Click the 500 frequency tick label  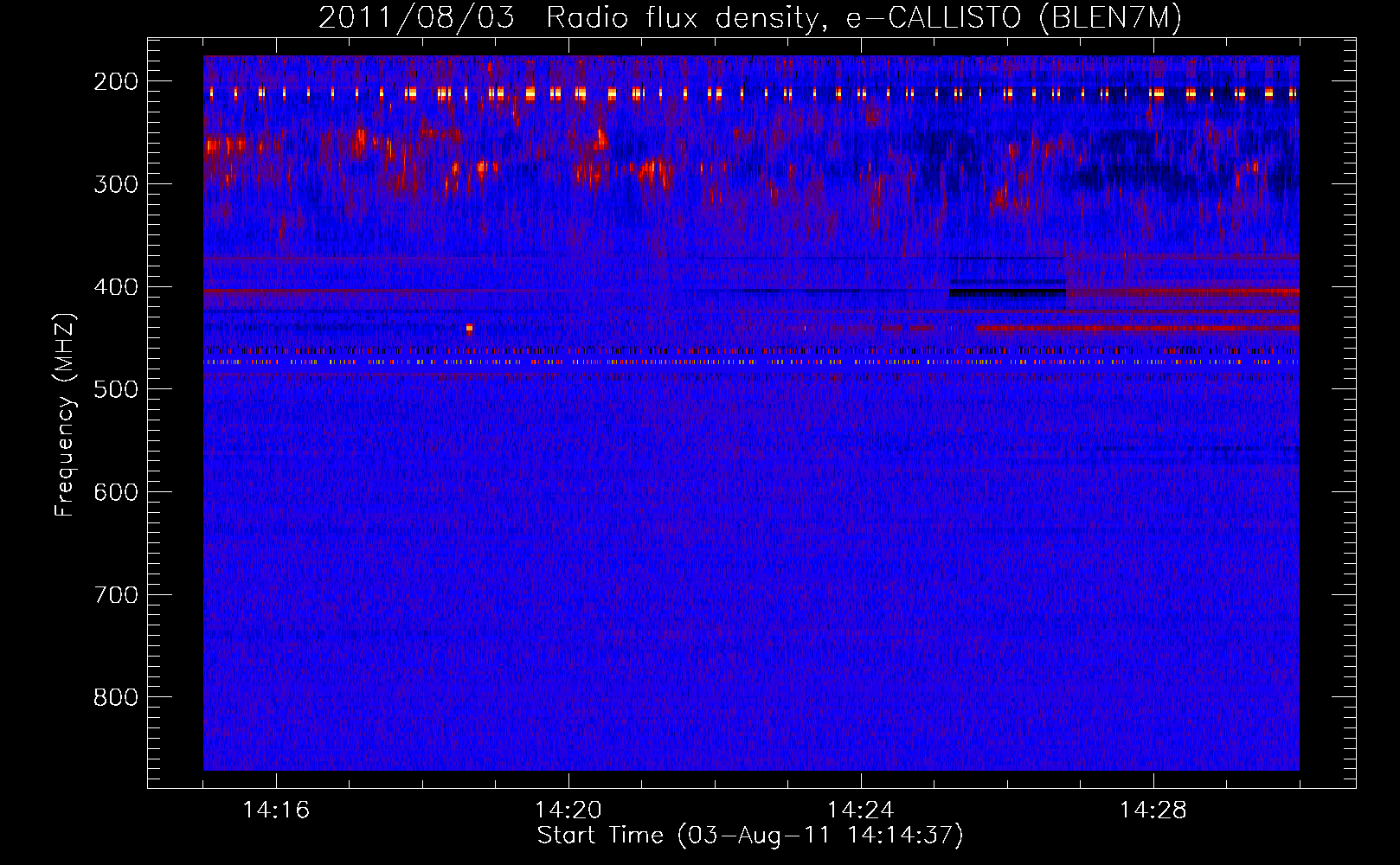pos(116,390)
